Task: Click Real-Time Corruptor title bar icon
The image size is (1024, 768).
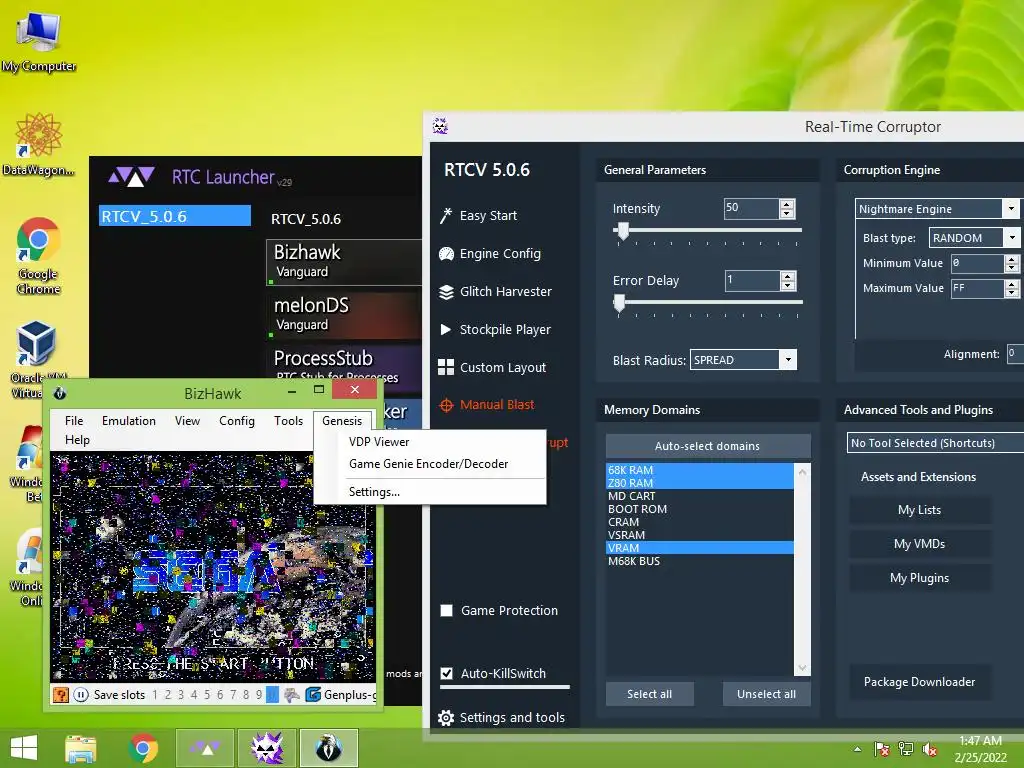Action: (x=440, y=126)
